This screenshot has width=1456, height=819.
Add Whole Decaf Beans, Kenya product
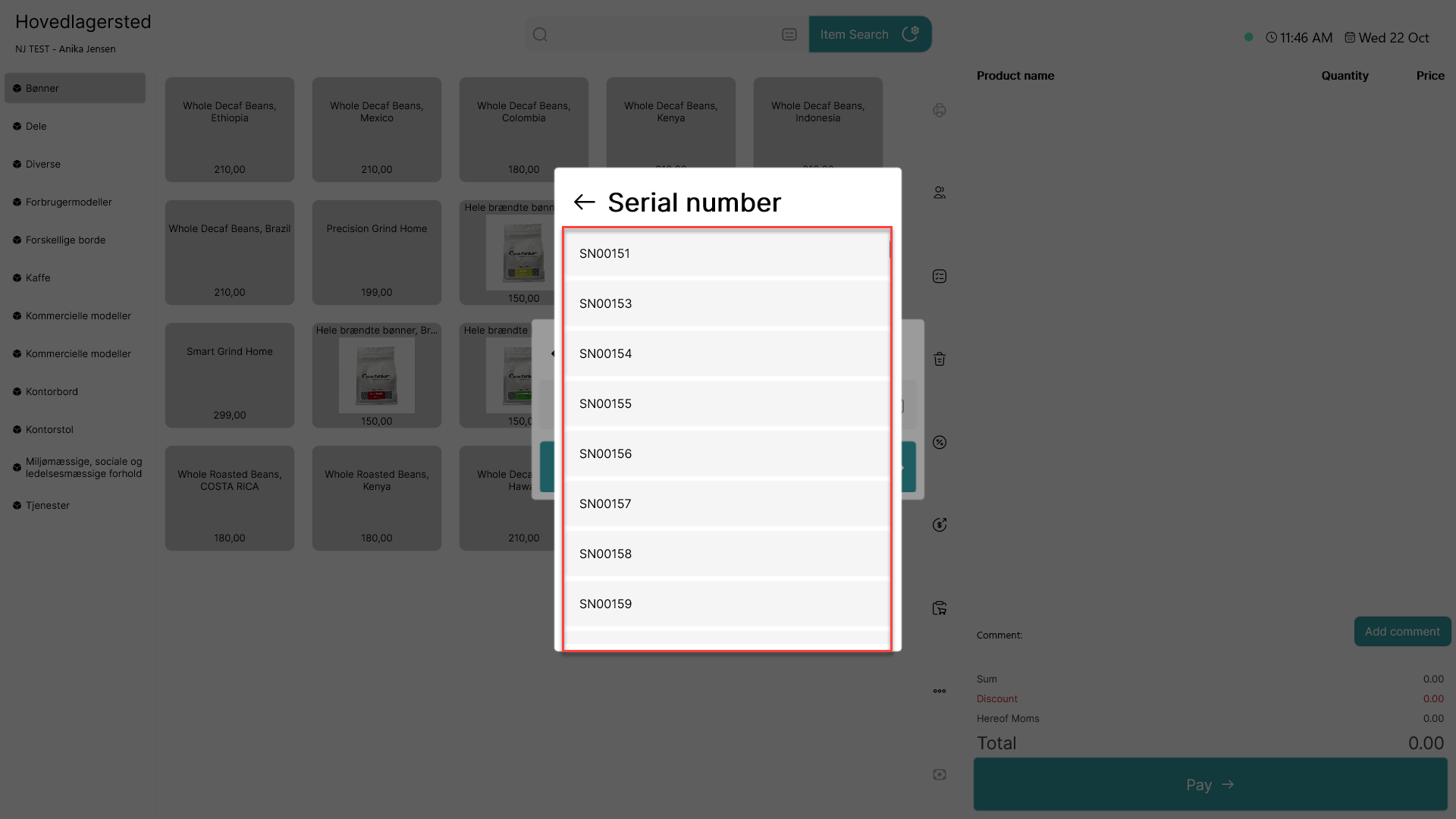[671, 122]
